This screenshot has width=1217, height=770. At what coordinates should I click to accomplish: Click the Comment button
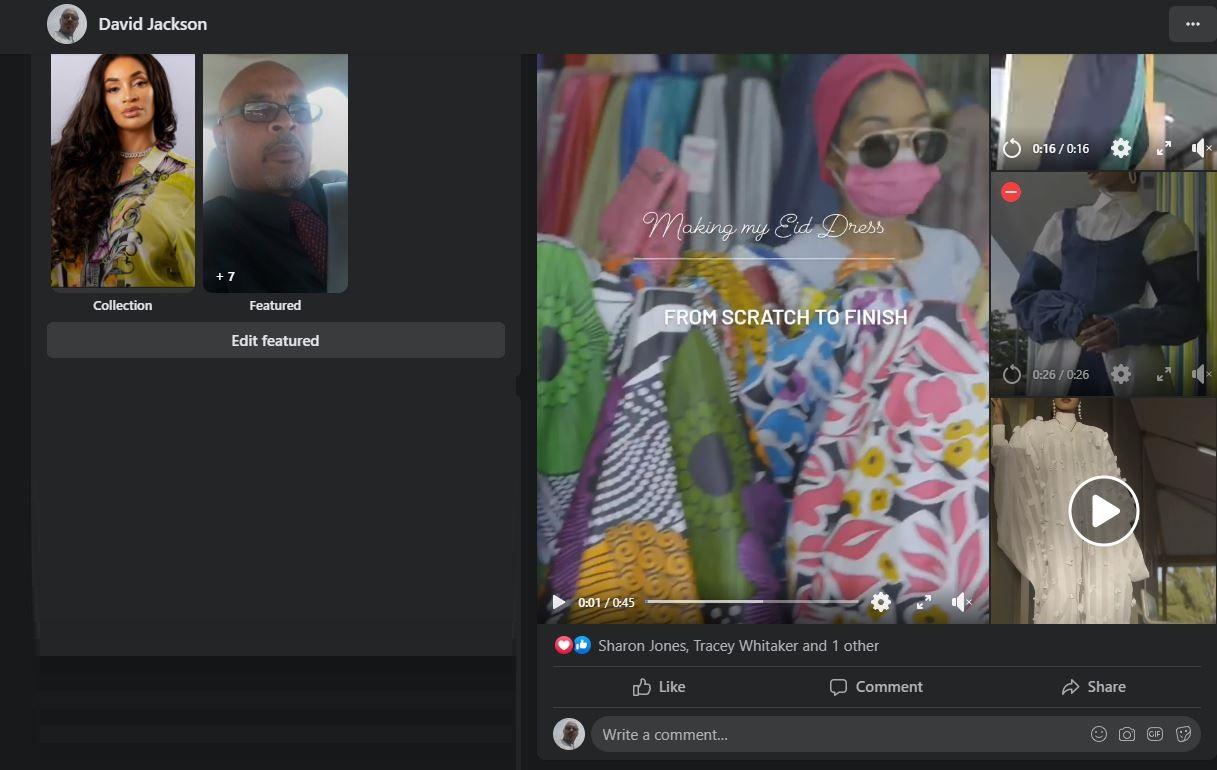click(876, 687)
